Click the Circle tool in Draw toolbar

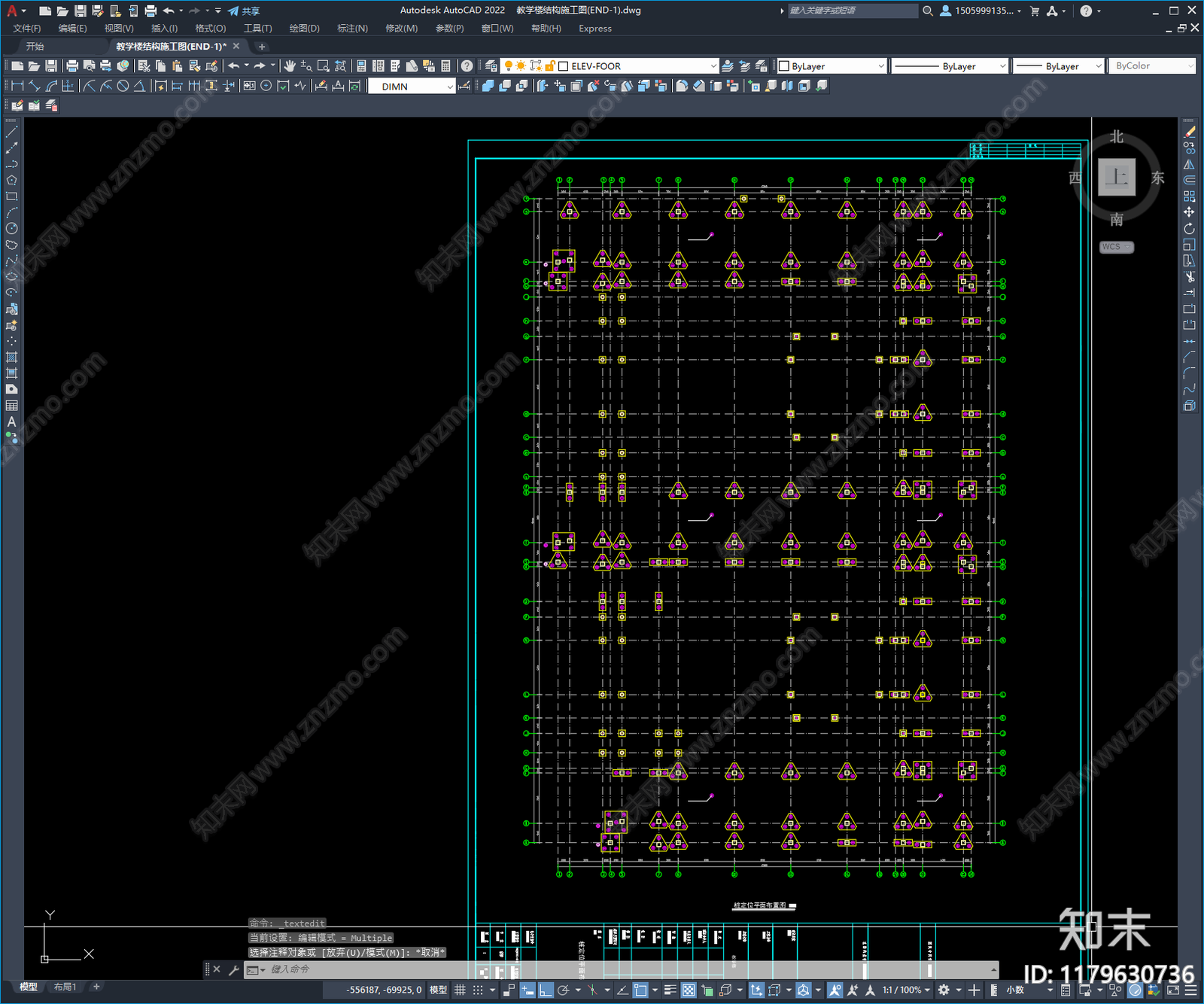[x=11, y=229]
